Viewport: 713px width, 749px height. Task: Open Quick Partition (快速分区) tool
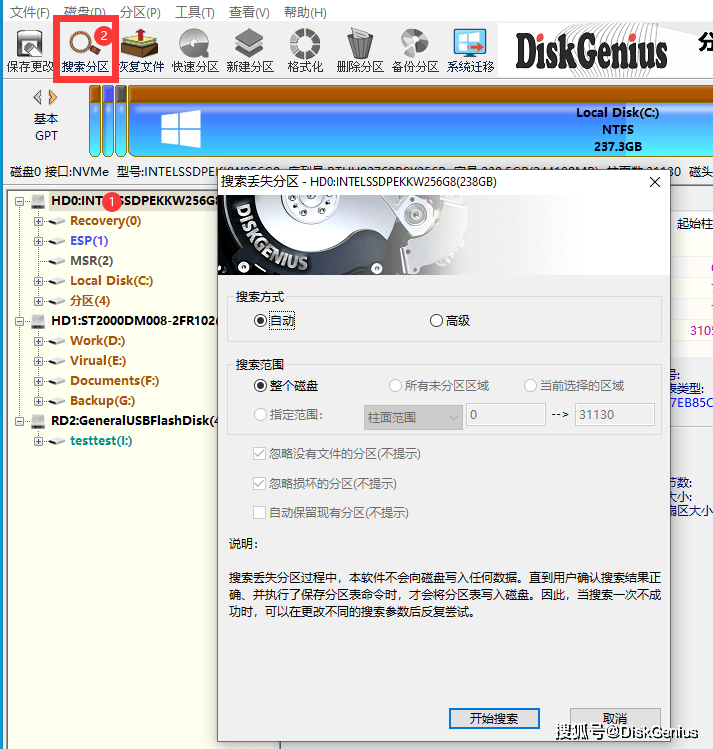click(x=195, y=50)
